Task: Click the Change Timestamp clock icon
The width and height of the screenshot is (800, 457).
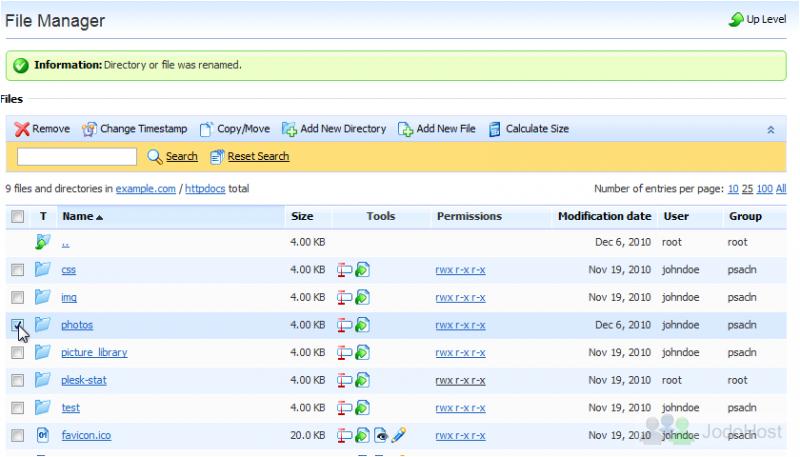Action: [x=89, y=130]
